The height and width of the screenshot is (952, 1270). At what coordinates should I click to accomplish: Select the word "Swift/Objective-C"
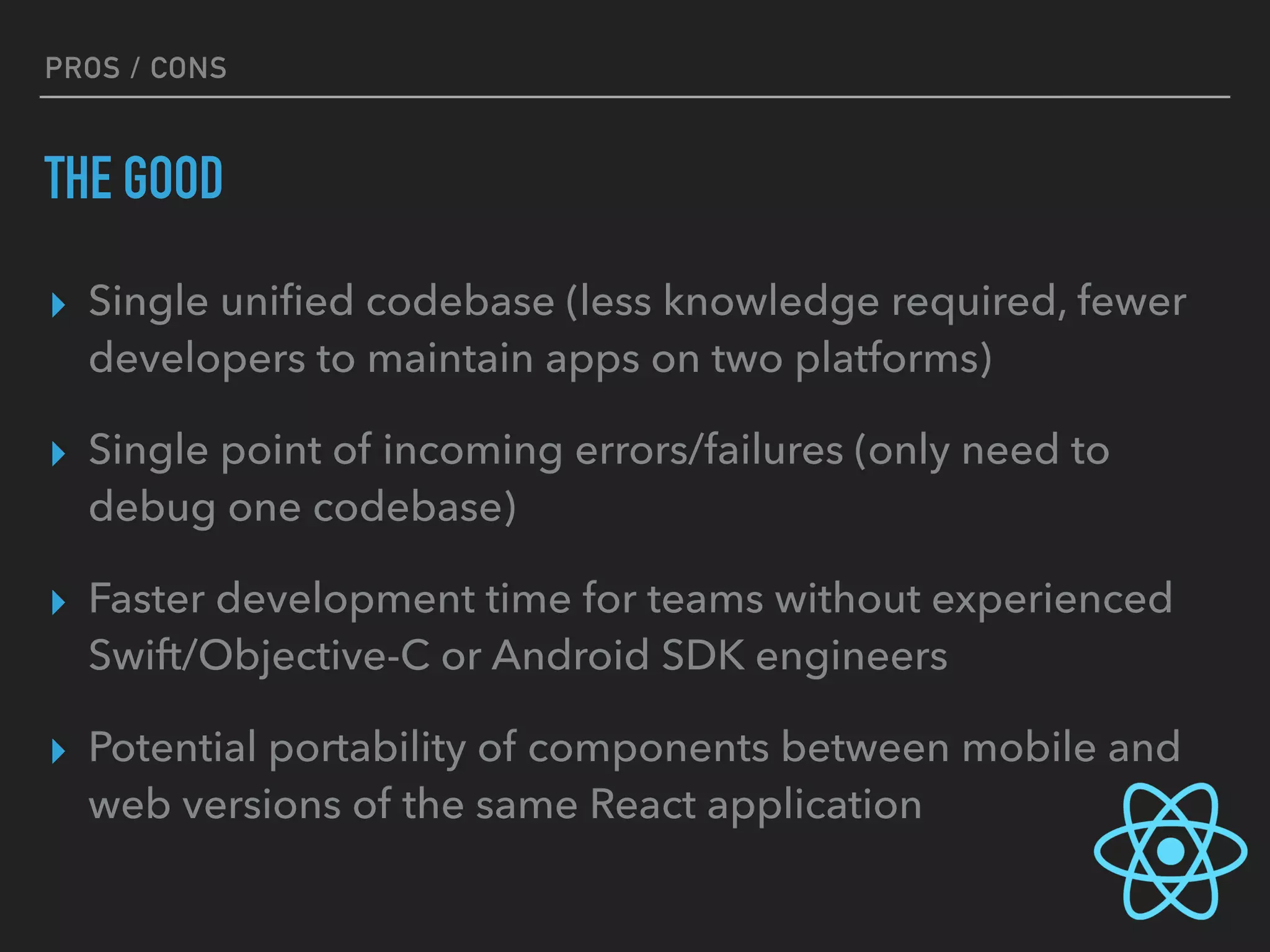[x=259, y=656]
